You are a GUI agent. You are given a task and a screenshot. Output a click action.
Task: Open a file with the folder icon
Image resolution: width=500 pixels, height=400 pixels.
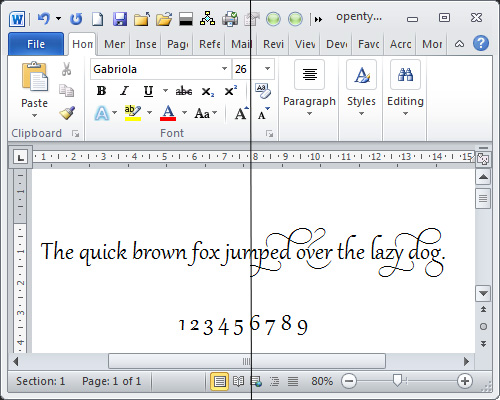tap(164, 19)
